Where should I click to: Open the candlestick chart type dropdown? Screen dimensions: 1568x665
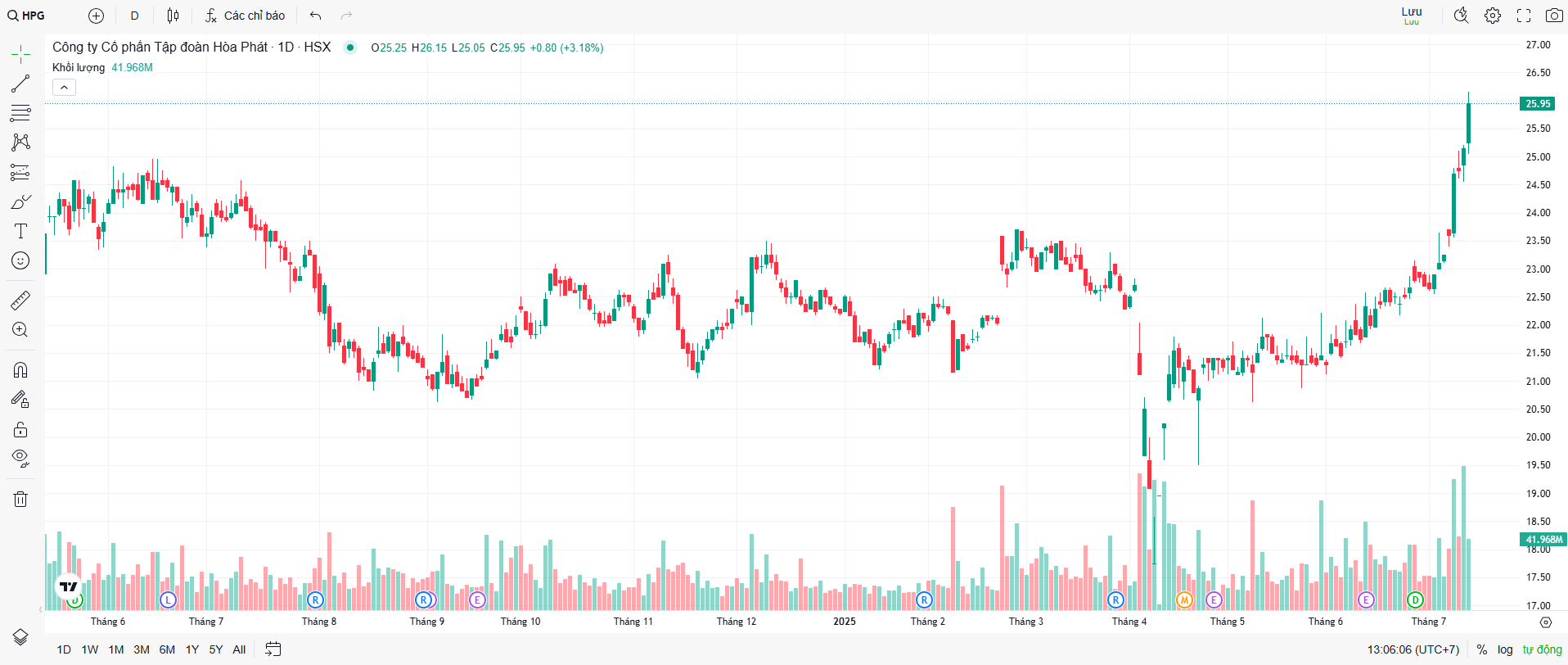(x=173, y=16)
